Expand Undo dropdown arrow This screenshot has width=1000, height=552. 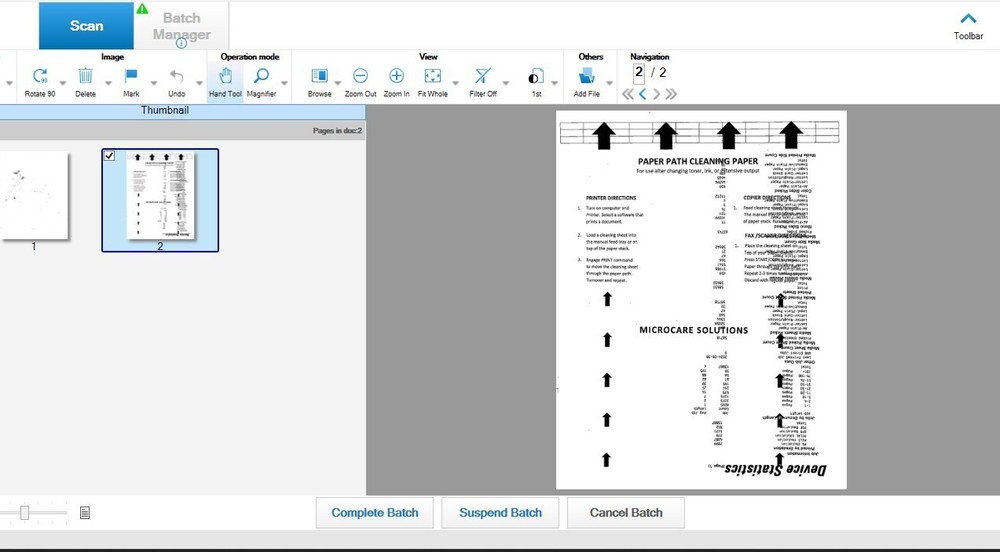(199, 84)
